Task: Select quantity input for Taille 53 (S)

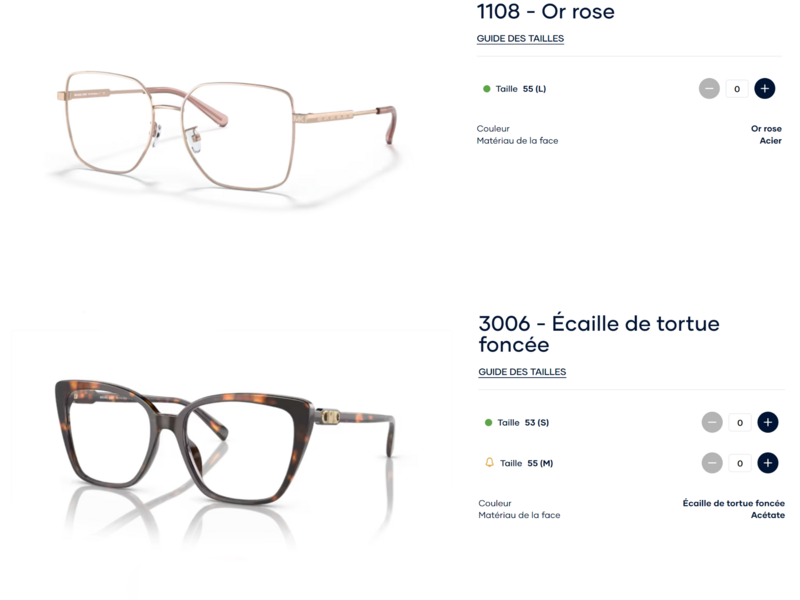Action: click(739, 423)
